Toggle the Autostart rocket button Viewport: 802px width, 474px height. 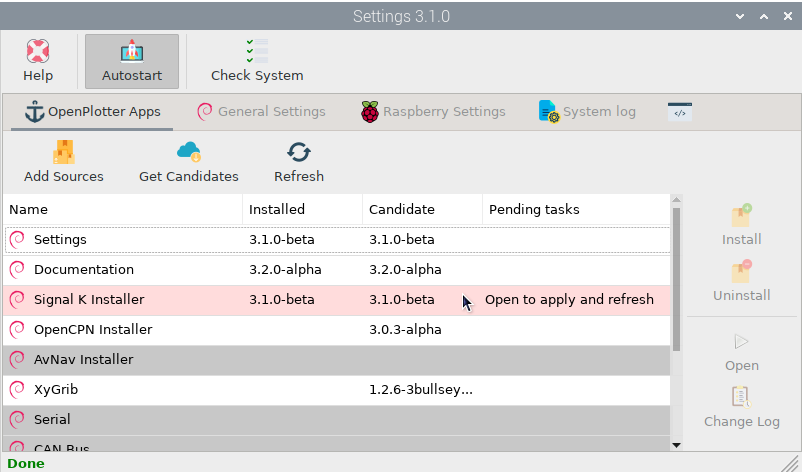point(132,61)
